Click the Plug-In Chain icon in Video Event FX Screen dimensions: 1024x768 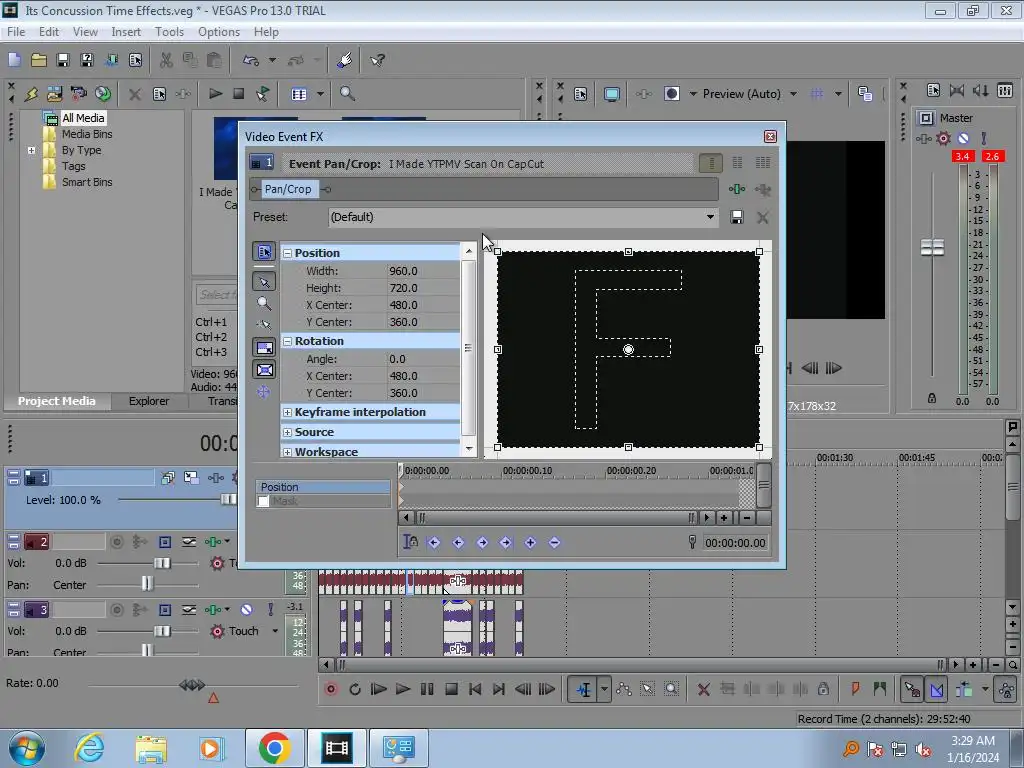(x=737, y=189)
